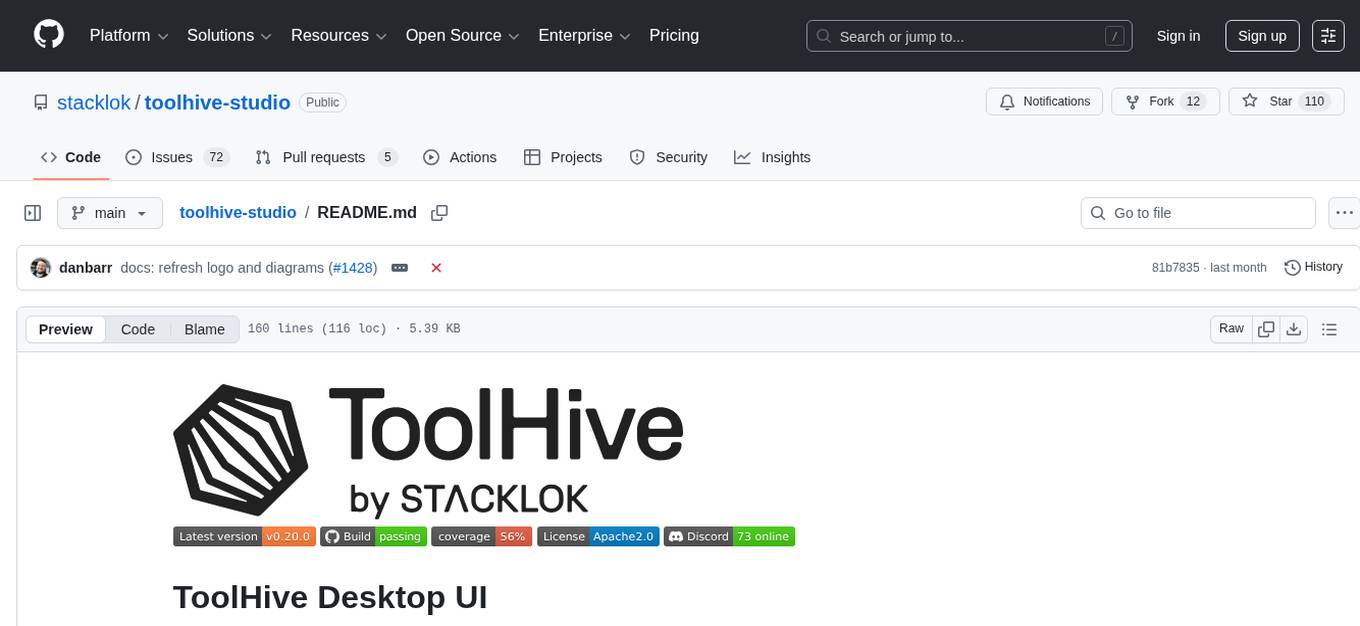Switch to the Blame tab
1360x626 pixels.
click(204, 329)
